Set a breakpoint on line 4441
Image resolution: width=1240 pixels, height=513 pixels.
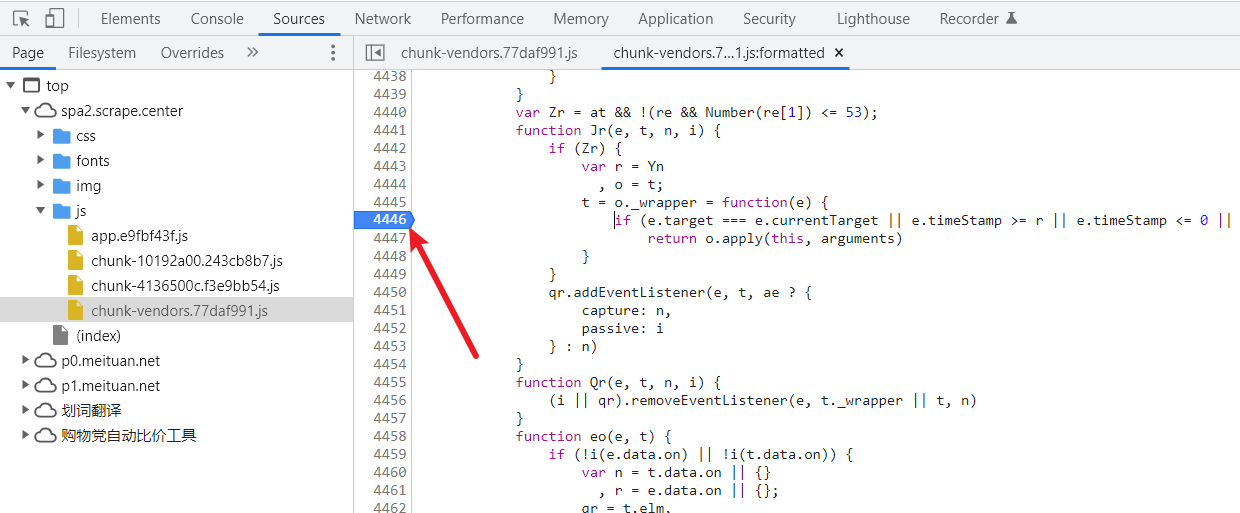pyautogui.click(x=389, y=130)
